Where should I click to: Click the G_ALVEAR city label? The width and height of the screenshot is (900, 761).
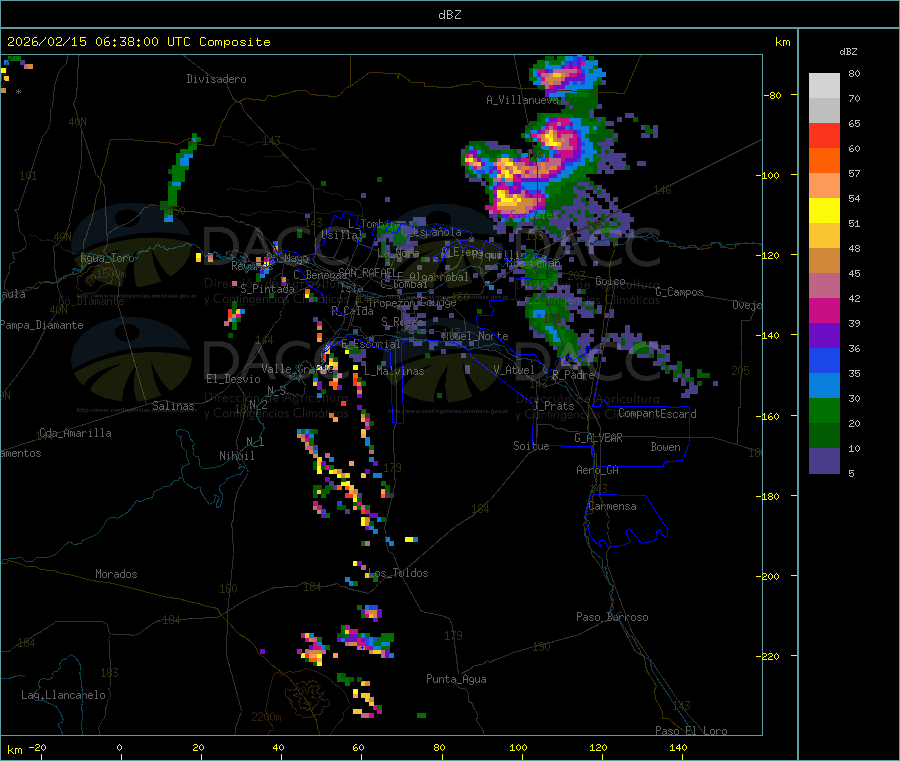(x=598, y=438)
